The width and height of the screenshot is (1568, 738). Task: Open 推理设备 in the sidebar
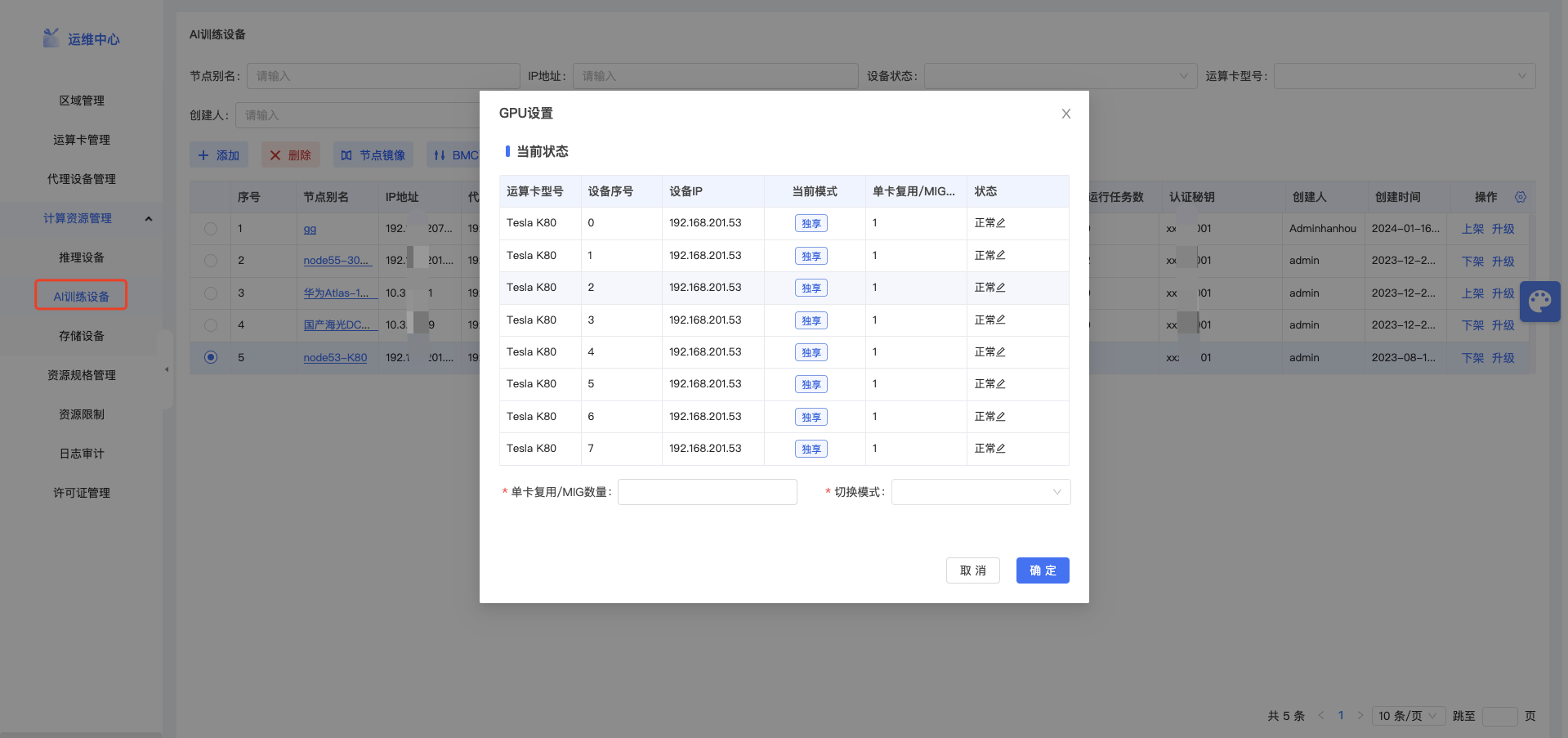point(82,257)
